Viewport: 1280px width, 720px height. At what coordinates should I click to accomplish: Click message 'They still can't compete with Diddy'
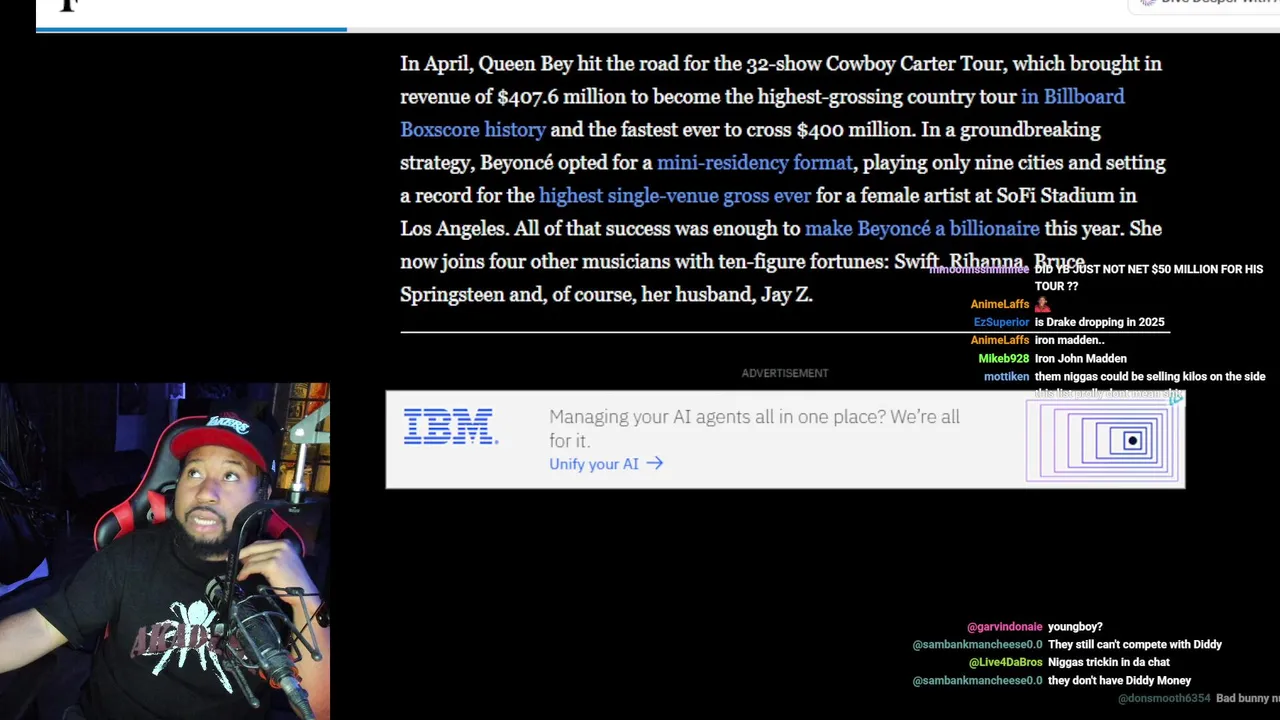pos(1135,644)
